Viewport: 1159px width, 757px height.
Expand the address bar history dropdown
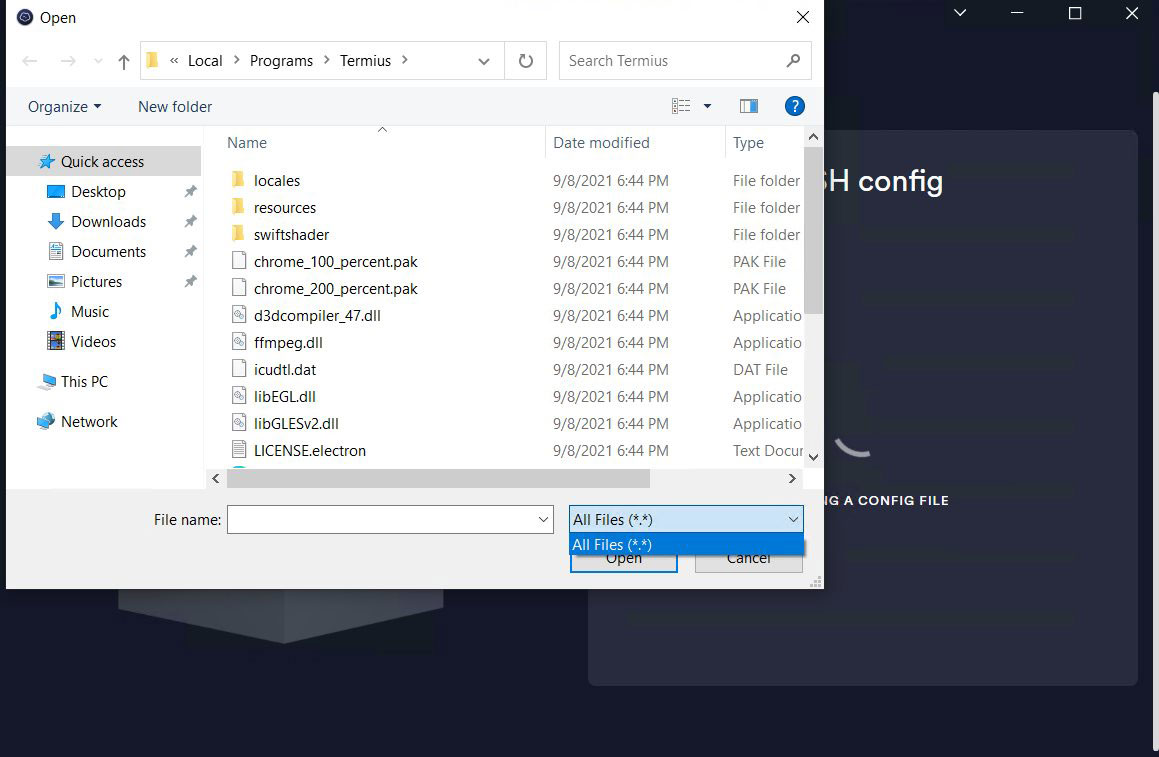484,61
